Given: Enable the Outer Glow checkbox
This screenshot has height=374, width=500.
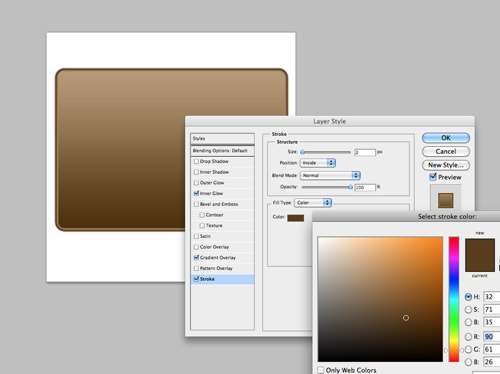Looking at the screenshot, I should (196, 183).
